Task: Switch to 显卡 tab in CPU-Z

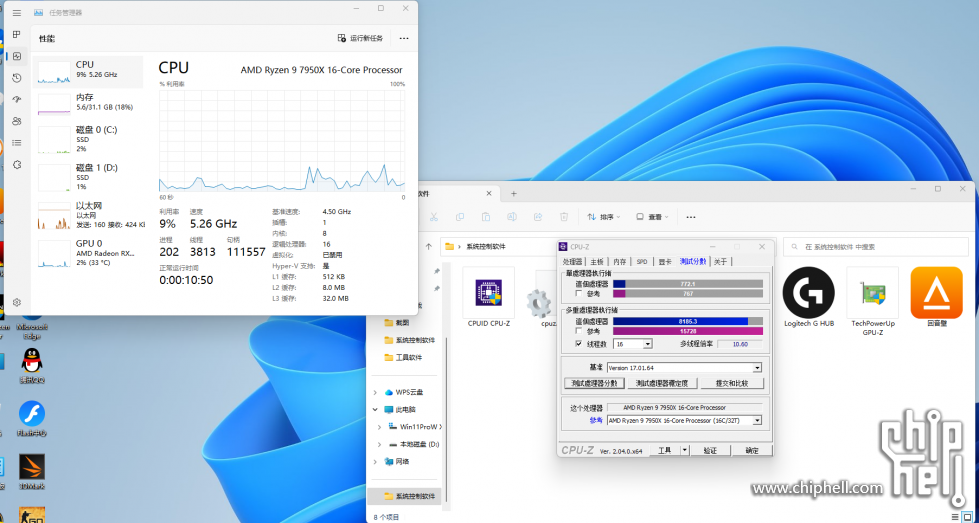Action: (x=664, y=262)
